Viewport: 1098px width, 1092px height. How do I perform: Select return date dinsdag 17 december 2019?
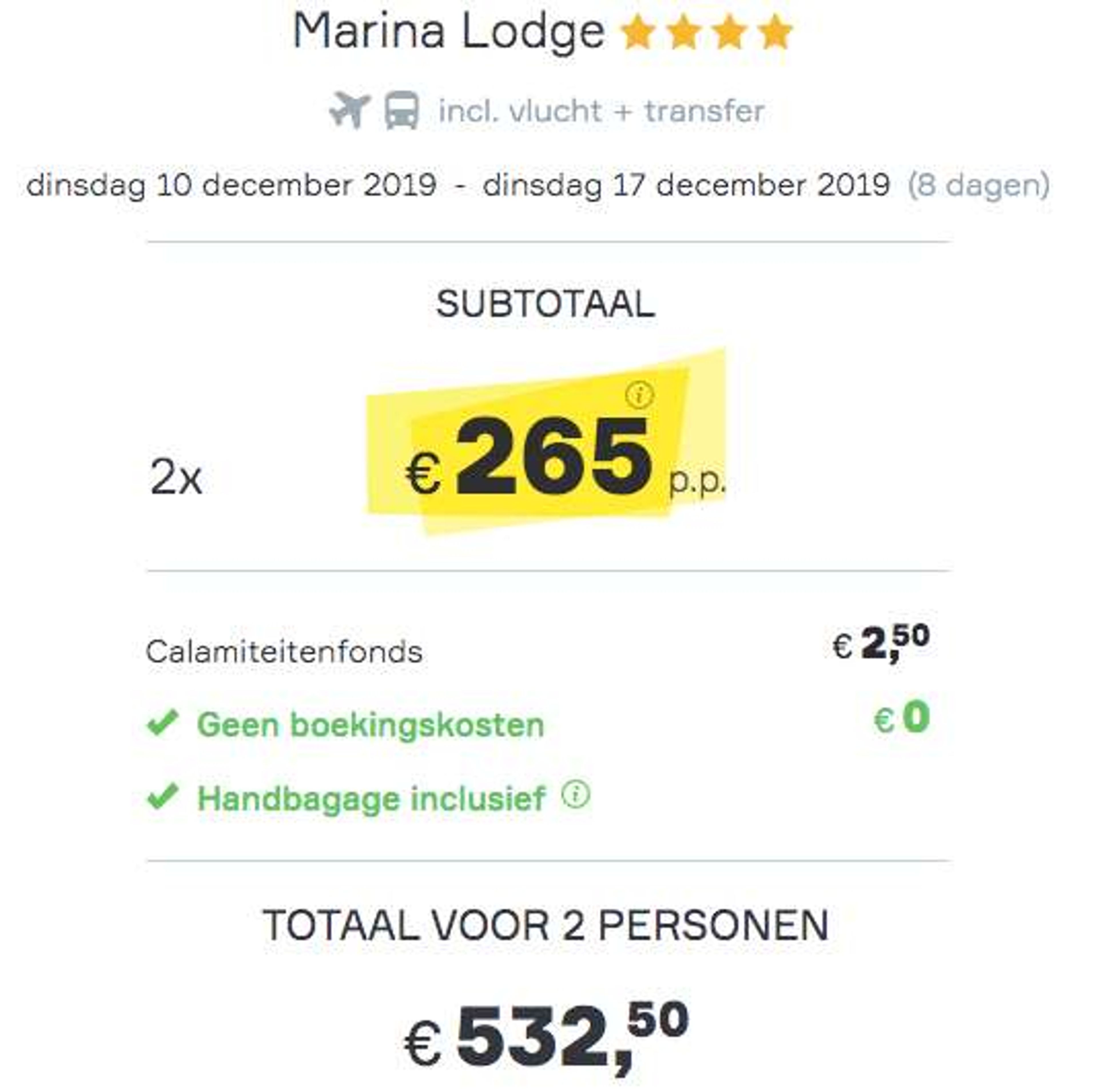click(686, 185)
